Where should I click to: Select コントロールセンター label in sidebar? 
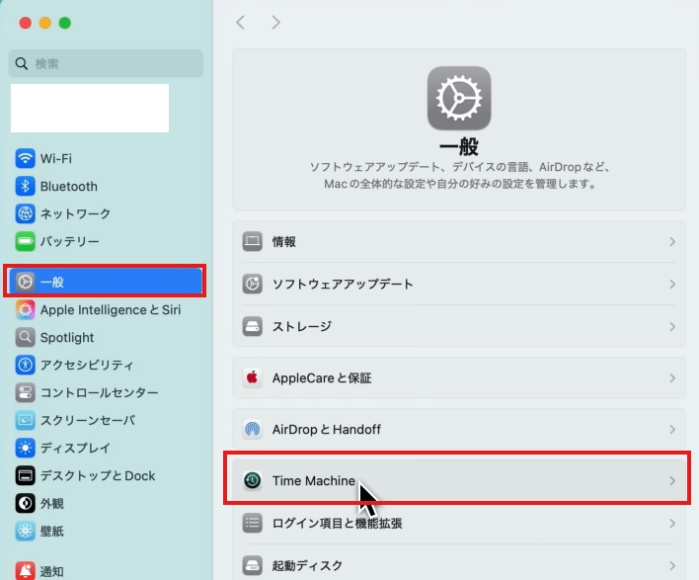click(99, 393)
